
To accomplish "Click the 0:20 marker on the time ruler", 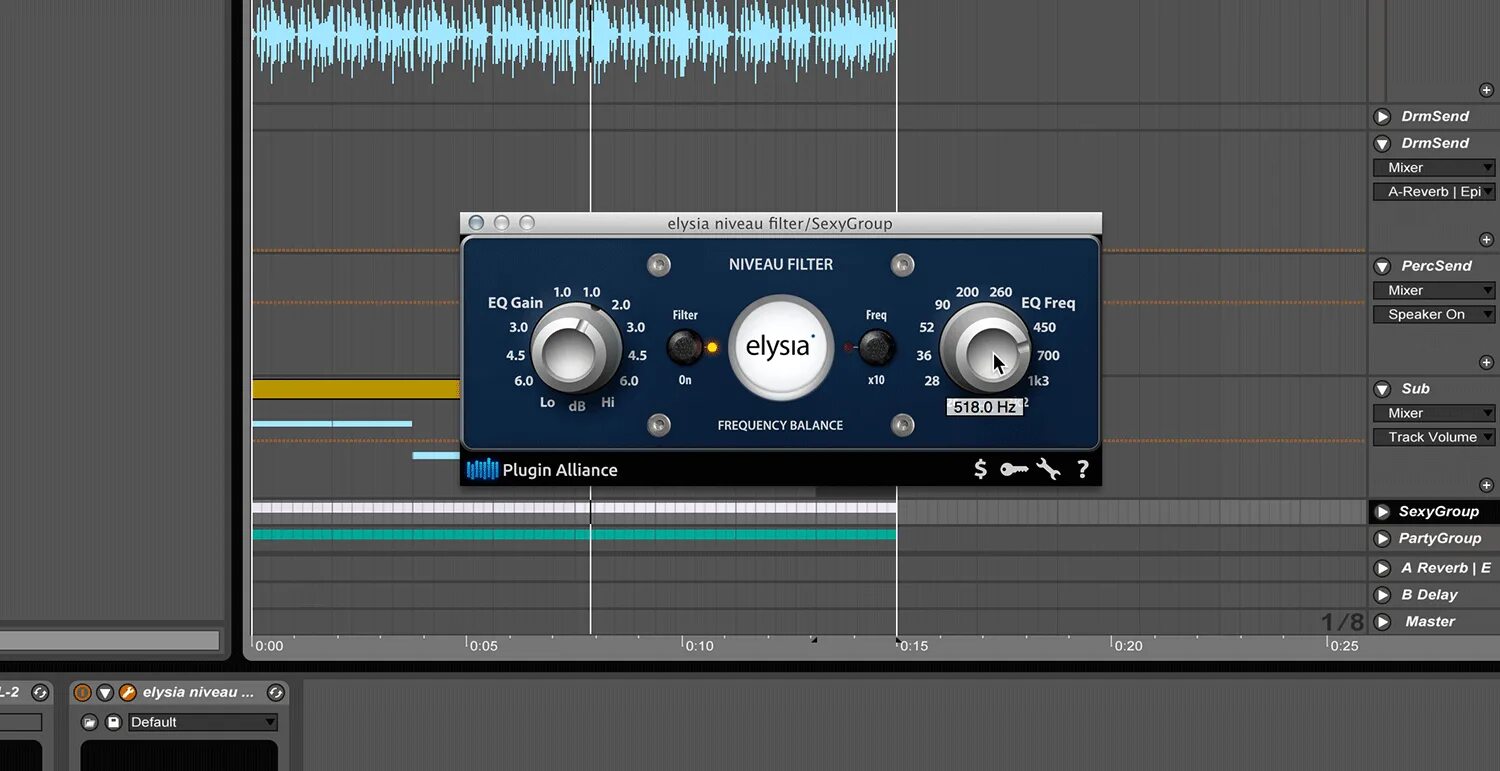I will pos(1128,646).
